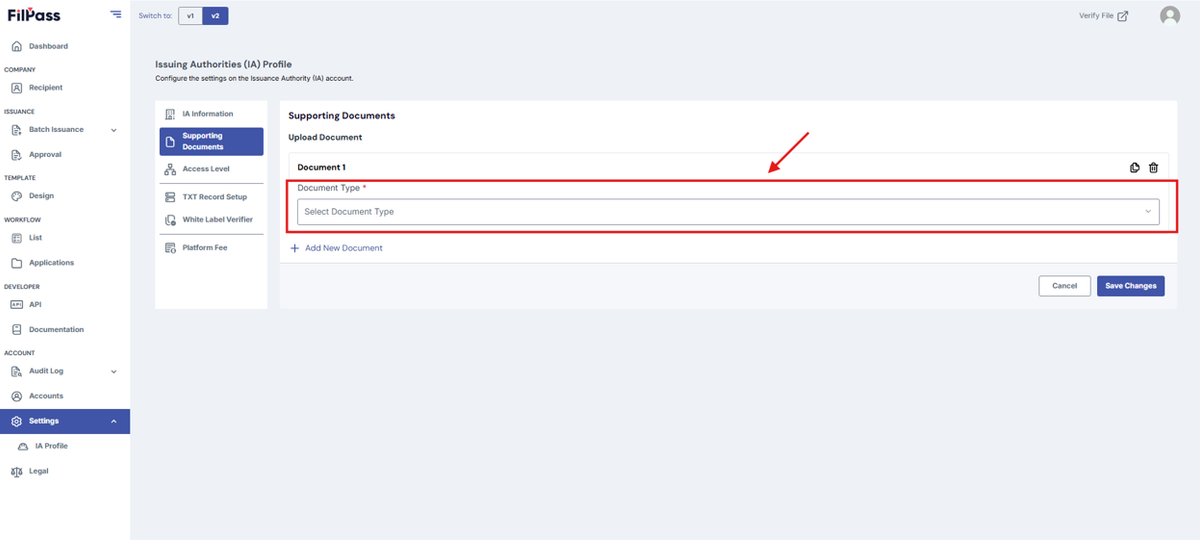Click the Accounts user icon
The height and width of the screenshot is (540, 1200).
click(x=17, y=396)
